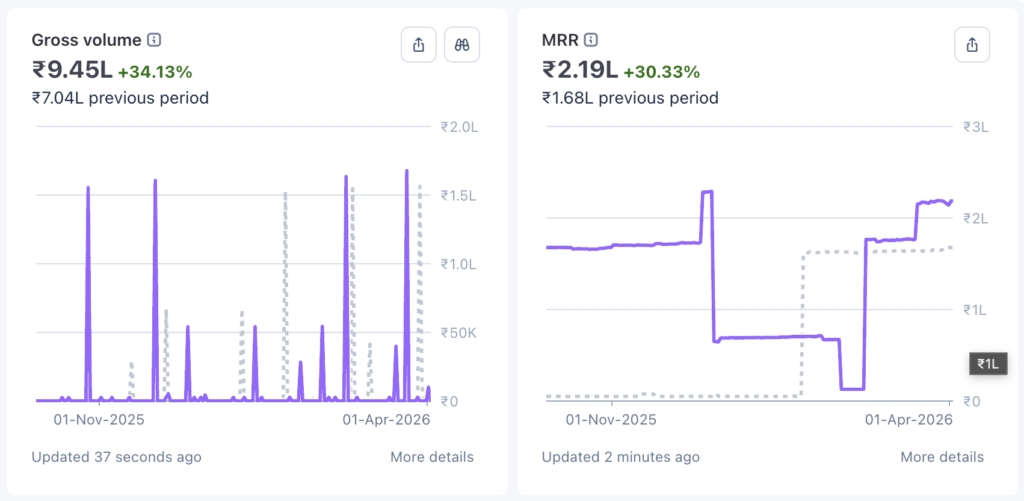Click the +34.13% growth indicator
This screenshot has height=501, width=1024.
coord(155,72)
